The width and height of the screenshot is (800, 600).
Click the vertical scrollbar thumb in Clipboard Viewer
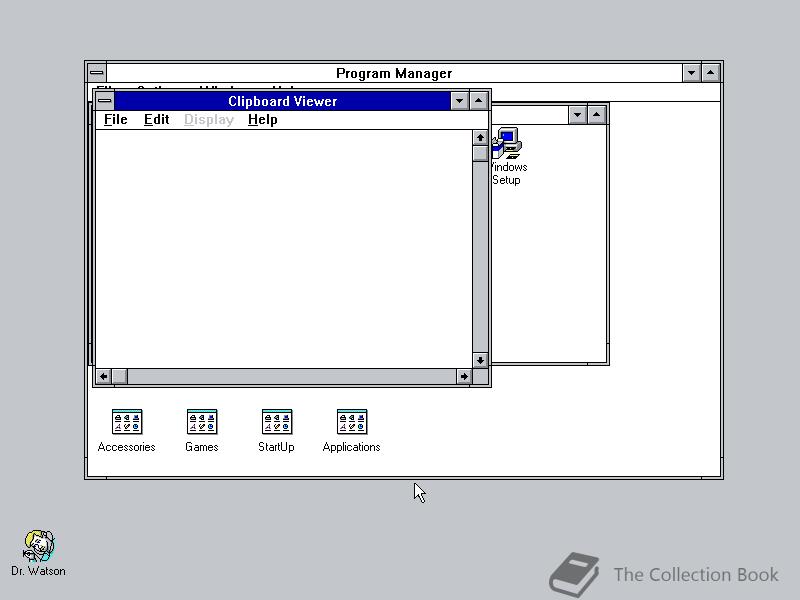click(x=480, y=154)
